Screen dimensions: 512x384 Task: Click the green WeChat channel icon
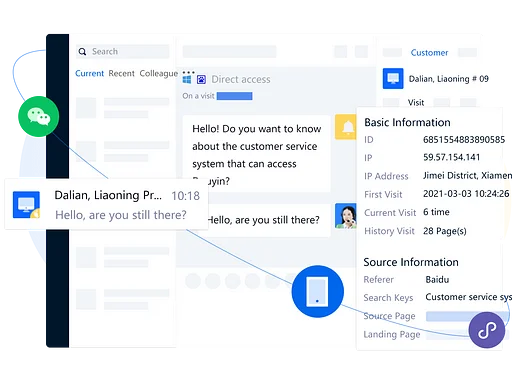point(39,116)
